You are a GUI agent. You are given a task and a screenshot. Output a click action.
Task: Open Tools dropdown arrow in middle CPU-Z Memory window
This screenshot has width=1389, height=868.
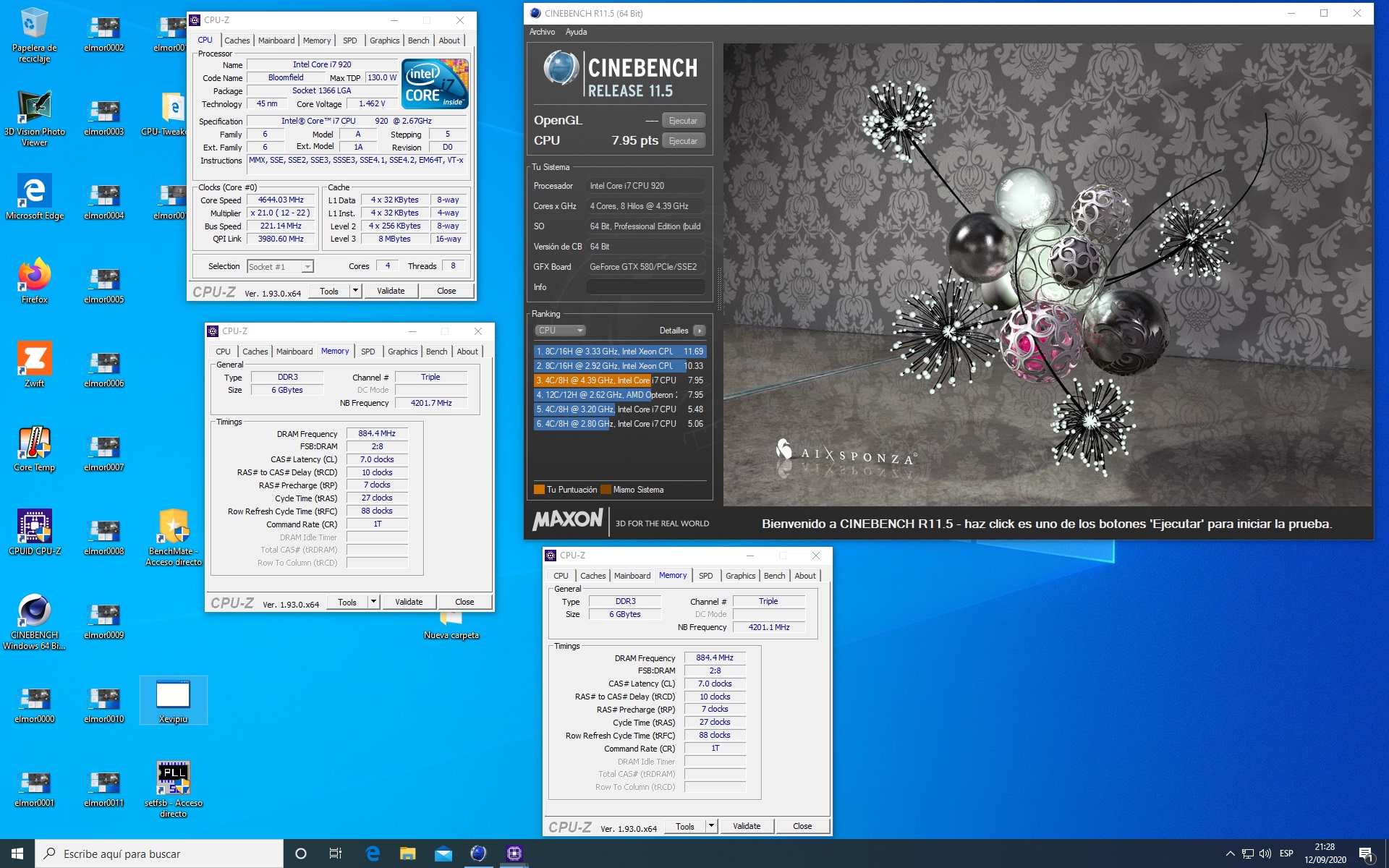373,602
